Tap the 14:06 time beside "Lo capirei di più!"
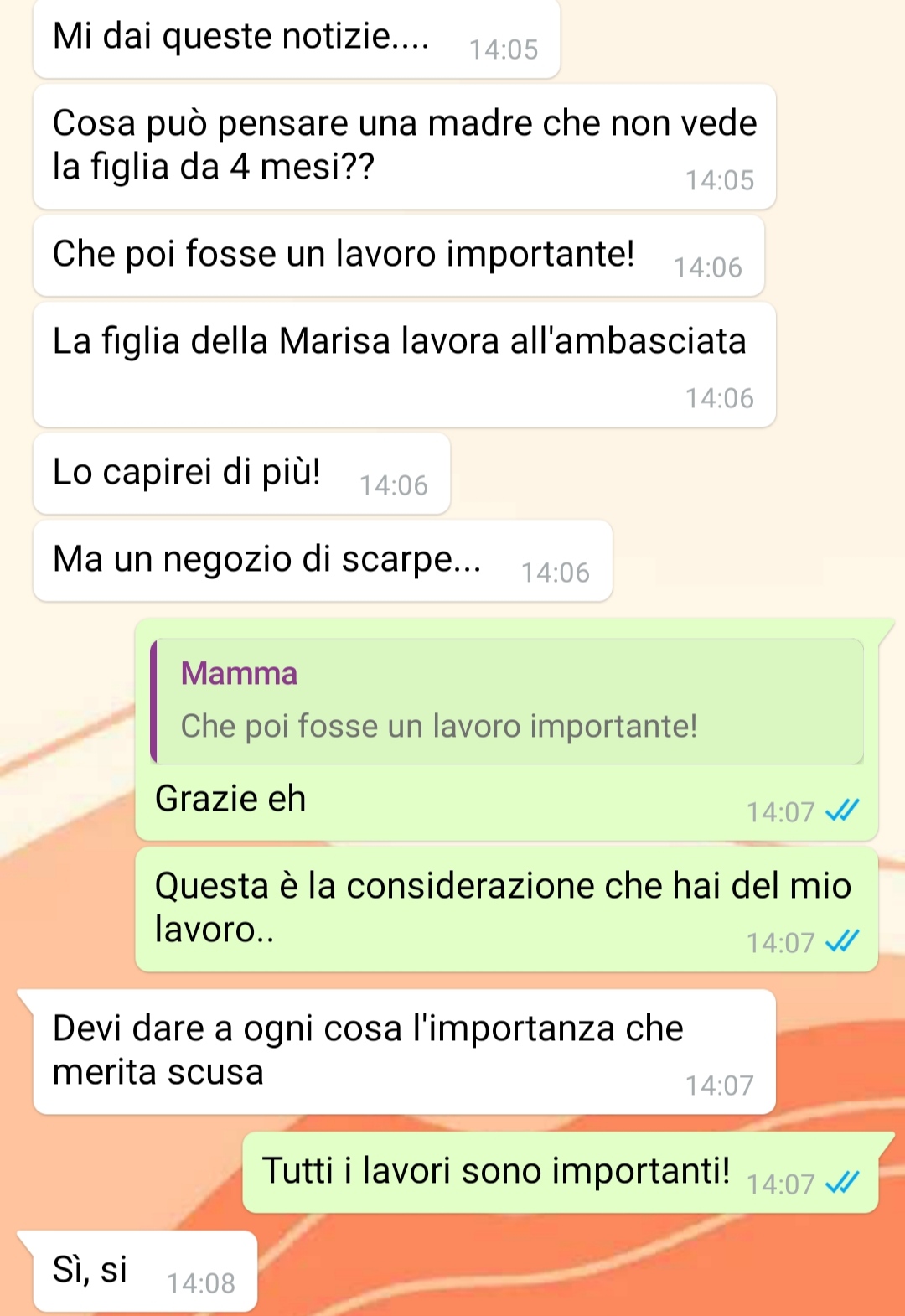The height and width of the screenshot is (1316, 905). pos(394,485)
